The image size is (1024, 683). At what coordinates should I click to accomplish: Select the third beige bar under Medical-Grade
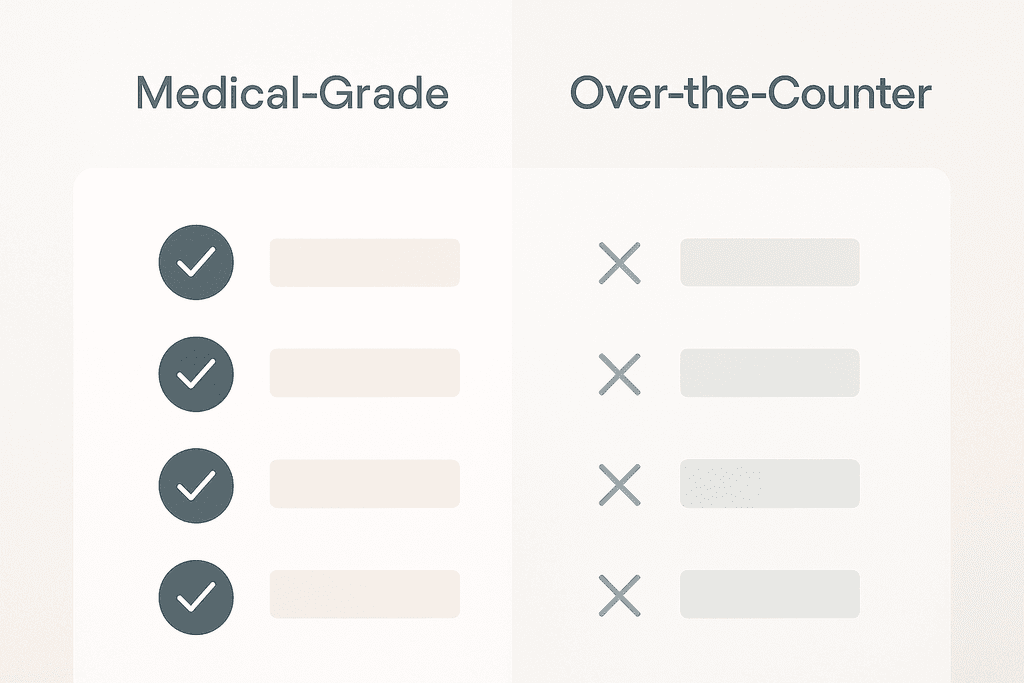pyautogui.click(x=364, y=484)
